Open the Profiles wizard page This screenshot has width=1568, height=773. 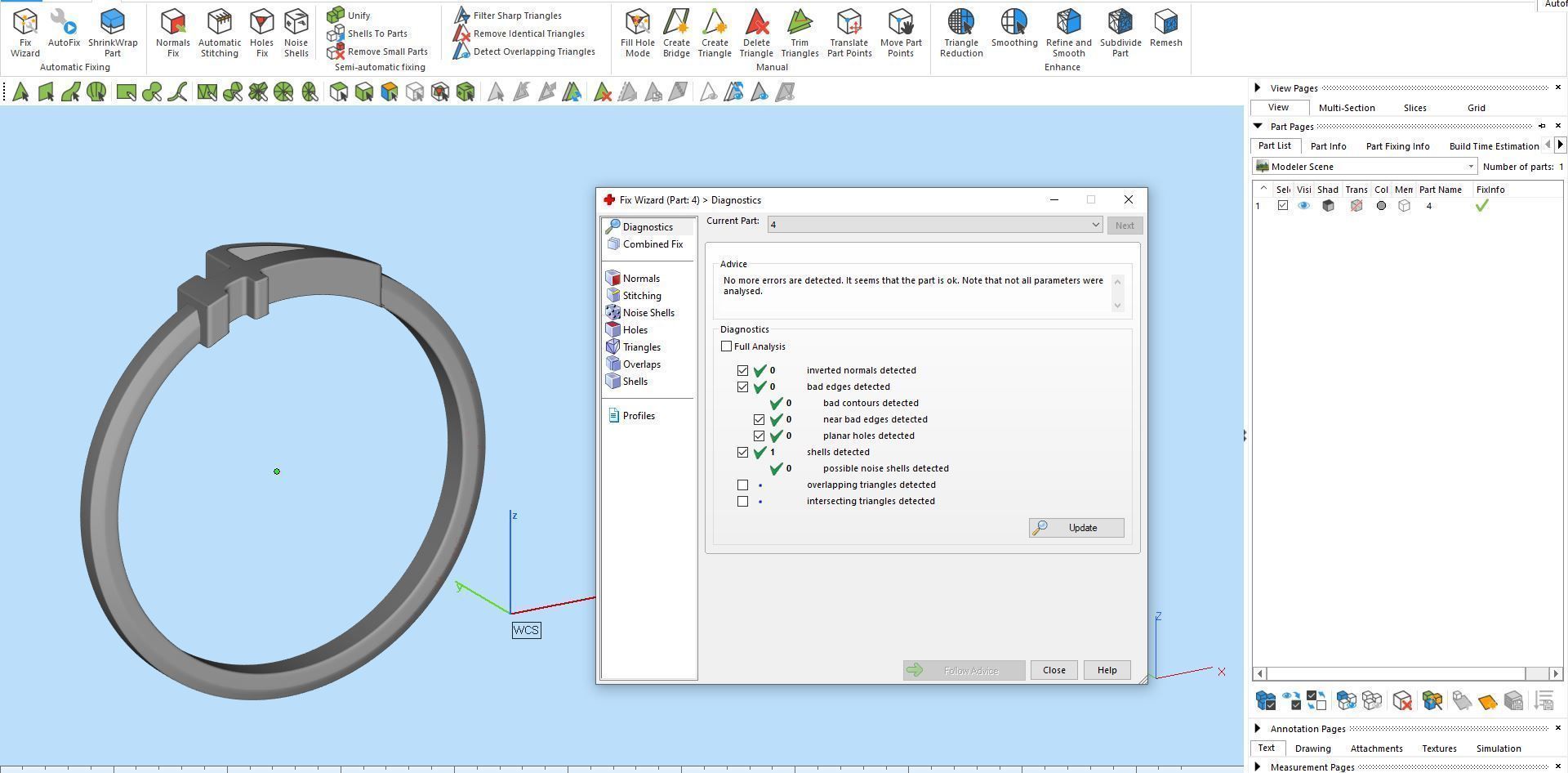click(x=631, y=416)
